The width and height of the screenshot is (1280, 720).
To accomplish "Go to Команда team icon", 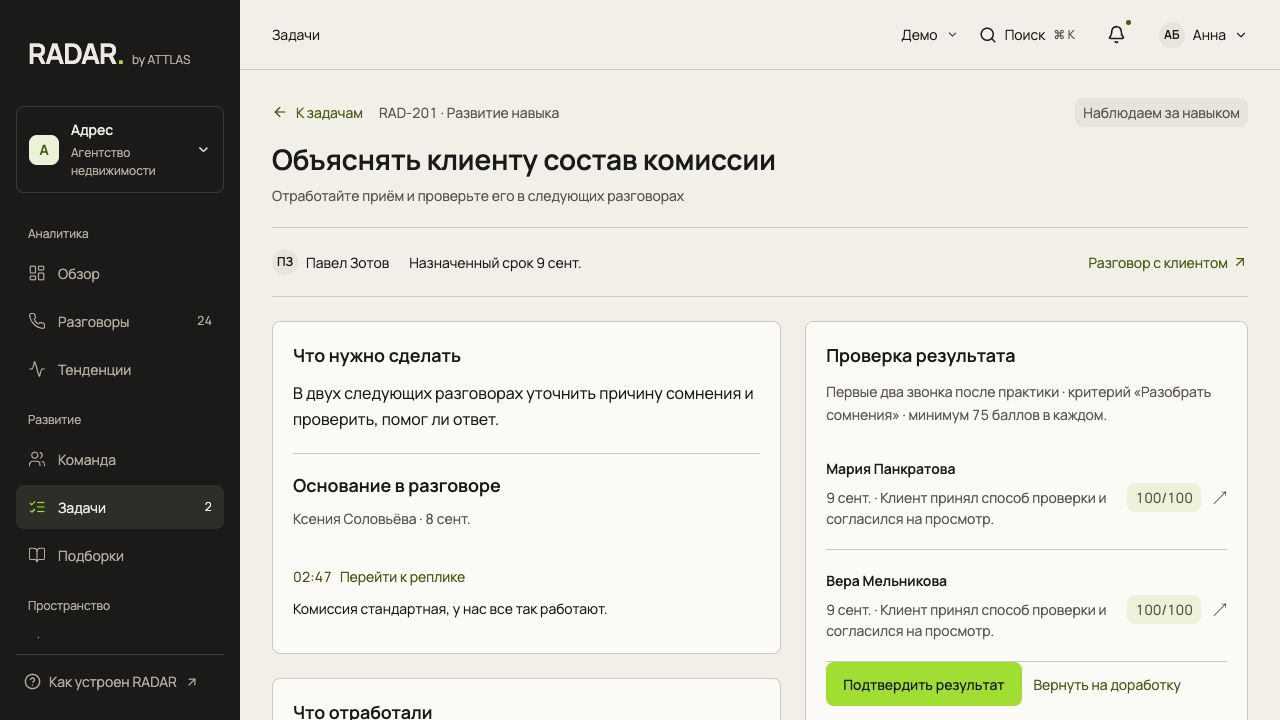I will coord(37,459).
